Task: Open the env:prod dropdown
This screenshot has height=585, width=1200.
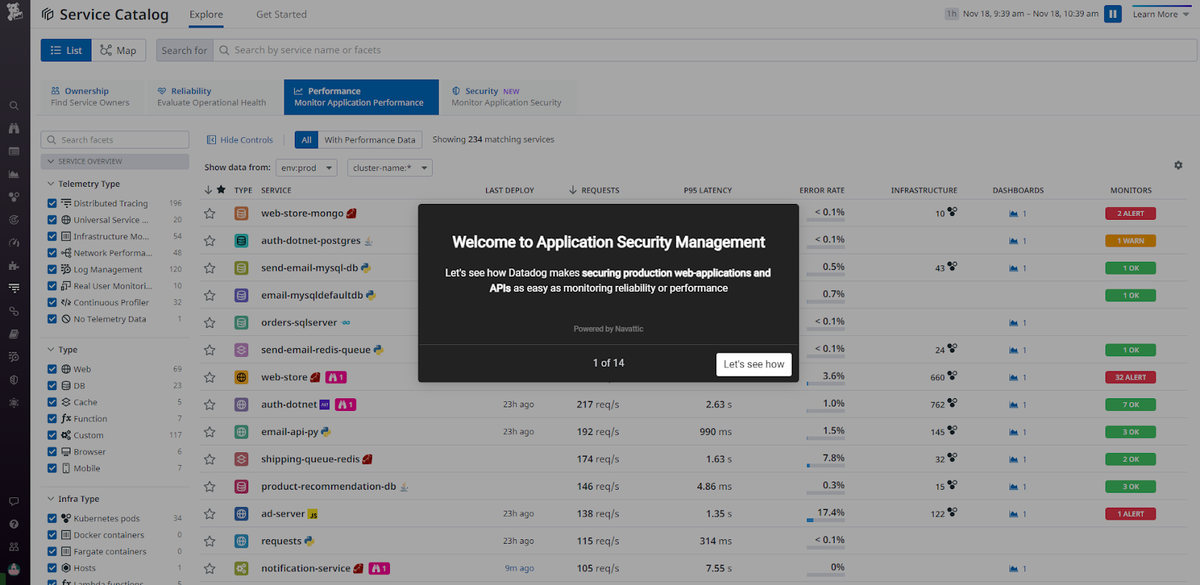Action: 307,168
